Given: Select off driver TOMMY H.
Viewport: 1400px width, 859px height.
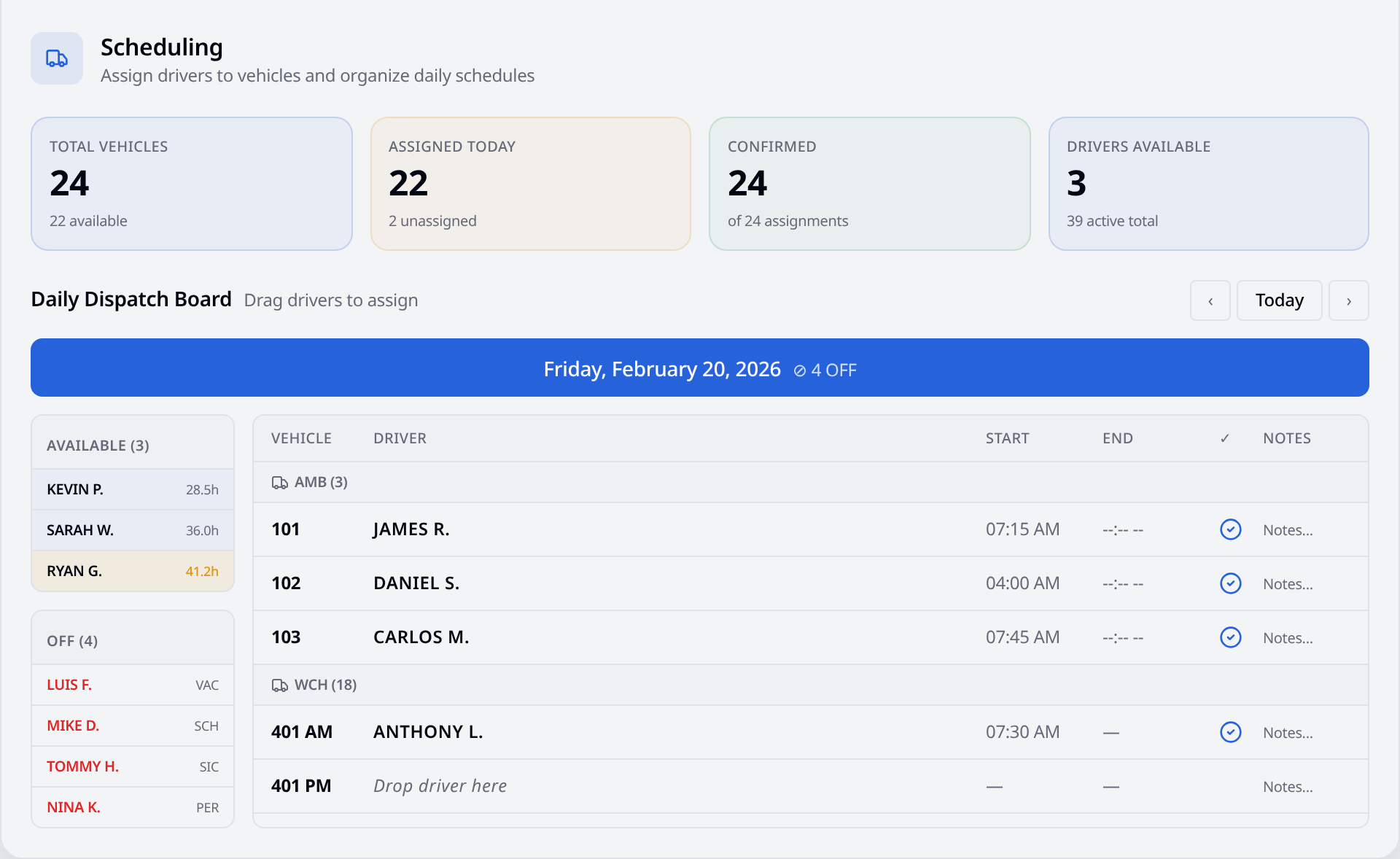Looking at the screenshot, I should click(133, 766).
